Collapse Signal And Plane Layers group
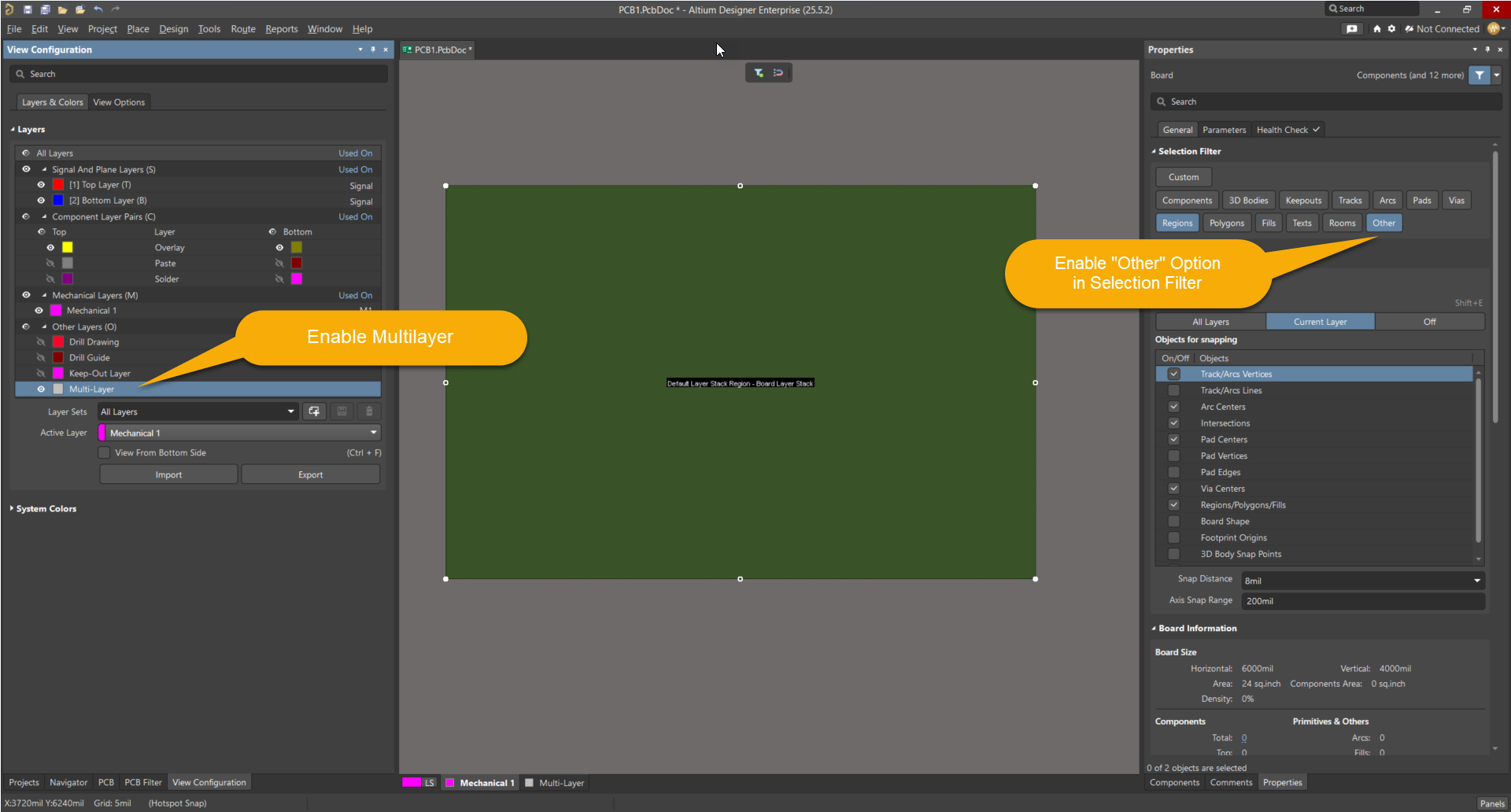This screenshot has width=1511, height=812. [x=44, y=170]
